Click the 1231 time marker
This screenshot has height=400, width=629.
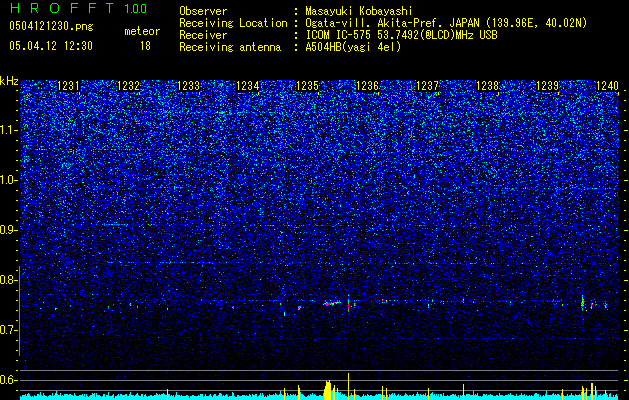69,86
